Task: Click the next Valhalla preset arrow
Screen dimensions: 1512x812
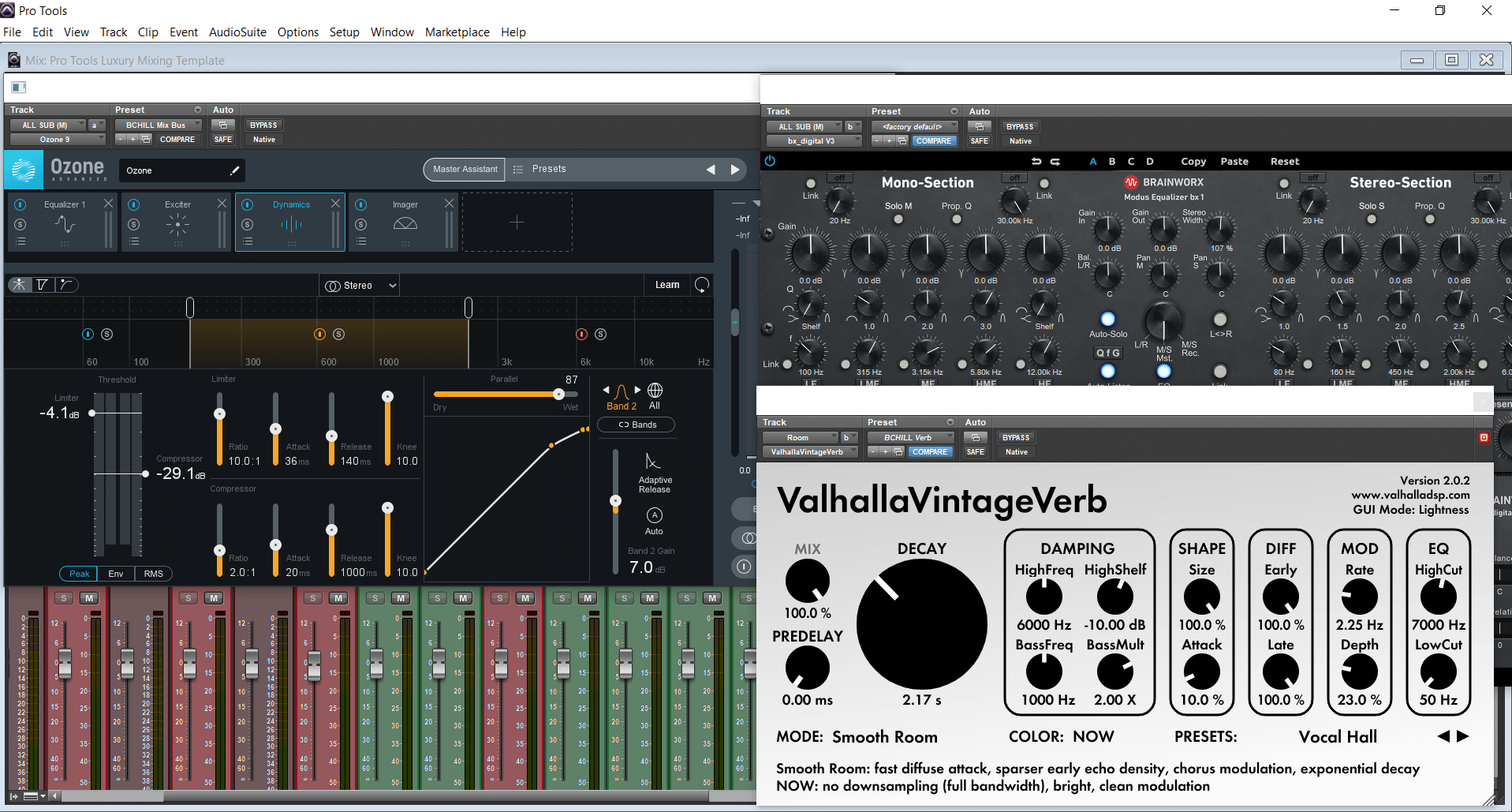Action: 1463,736
